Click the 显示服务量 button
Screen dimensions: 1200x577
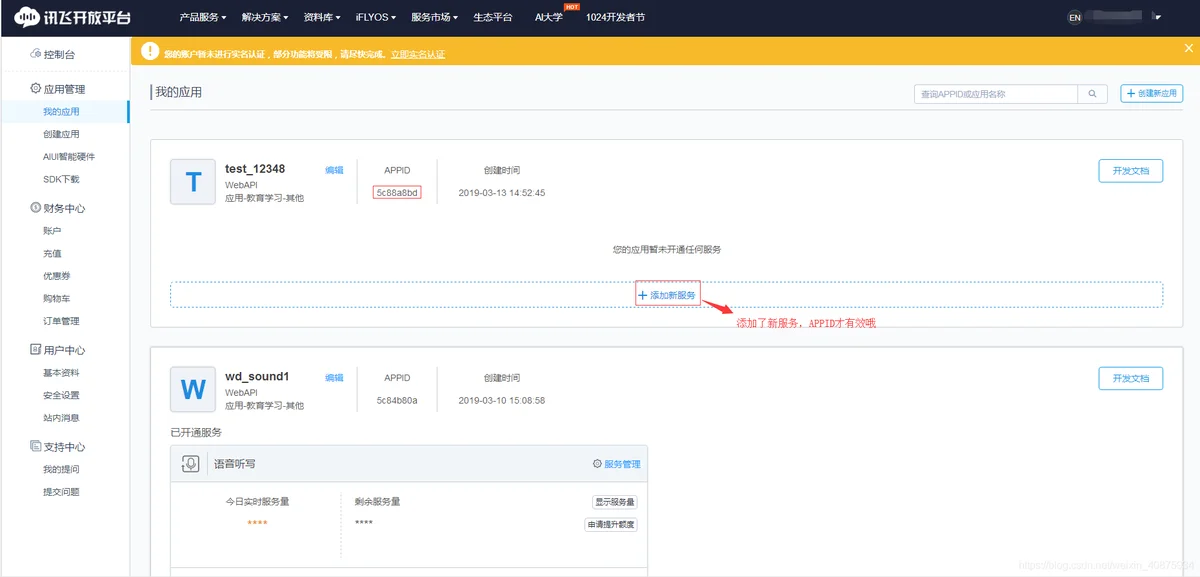(615, 502)
